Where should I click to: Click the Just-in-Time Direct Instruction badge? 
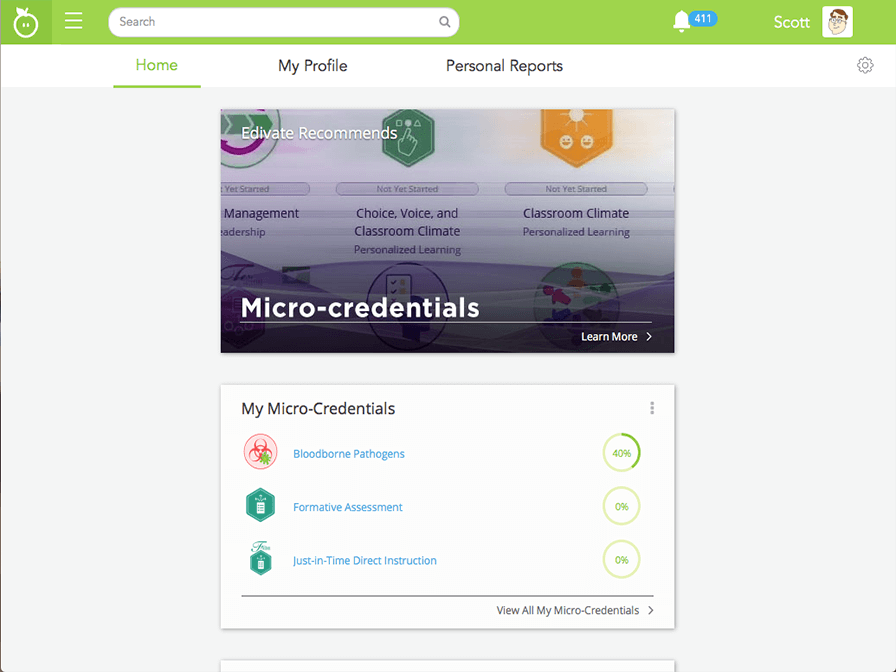click(x=261, y=558)
